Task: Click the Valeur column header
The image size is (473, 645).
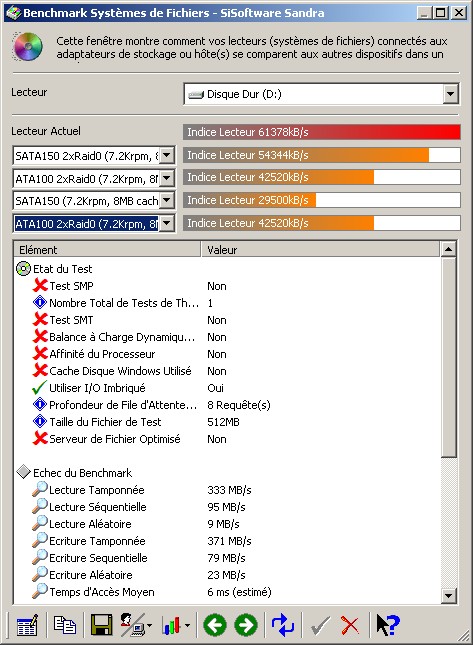Action: 320,250
